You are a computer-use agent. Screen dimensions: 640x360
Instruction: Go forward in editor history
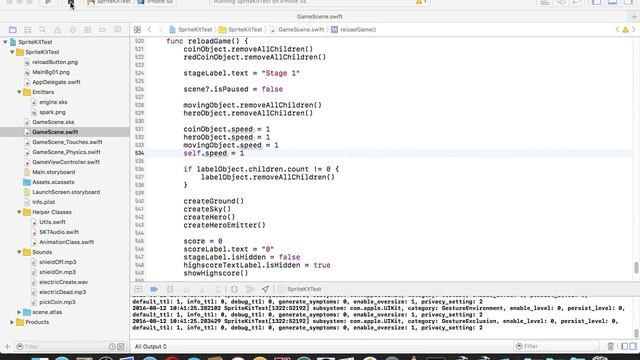tap(160, 29)
